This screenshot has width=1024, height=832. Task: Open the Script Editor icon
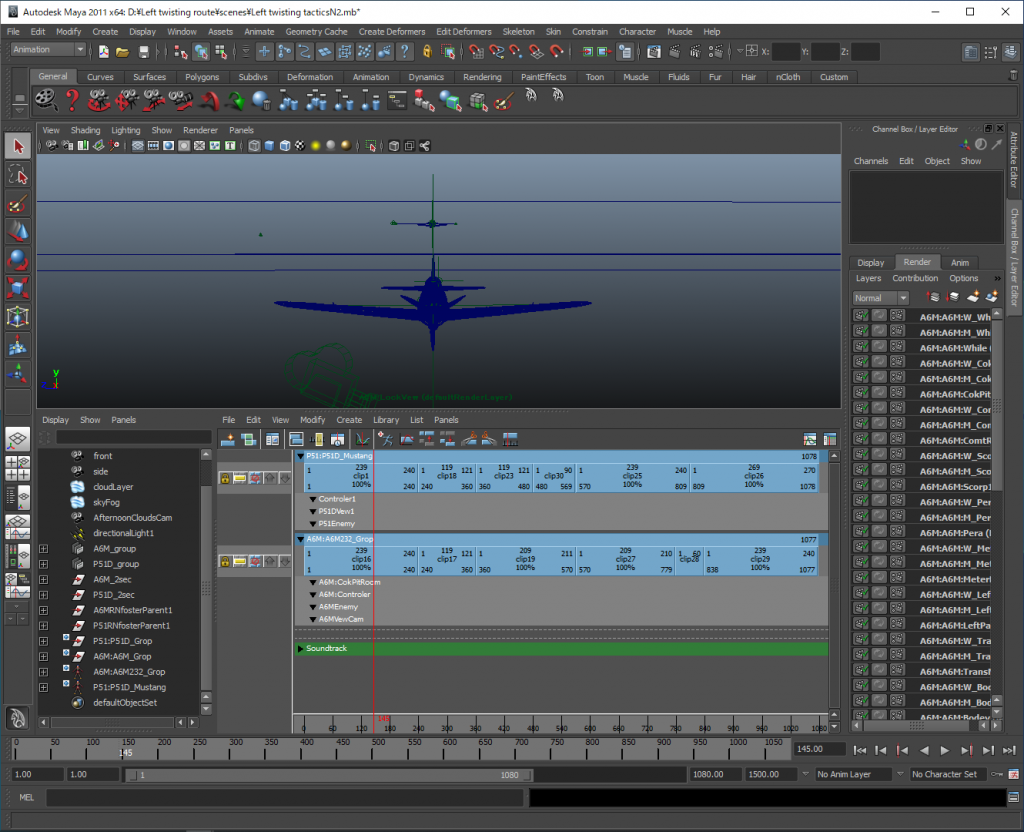[1014, 797]
